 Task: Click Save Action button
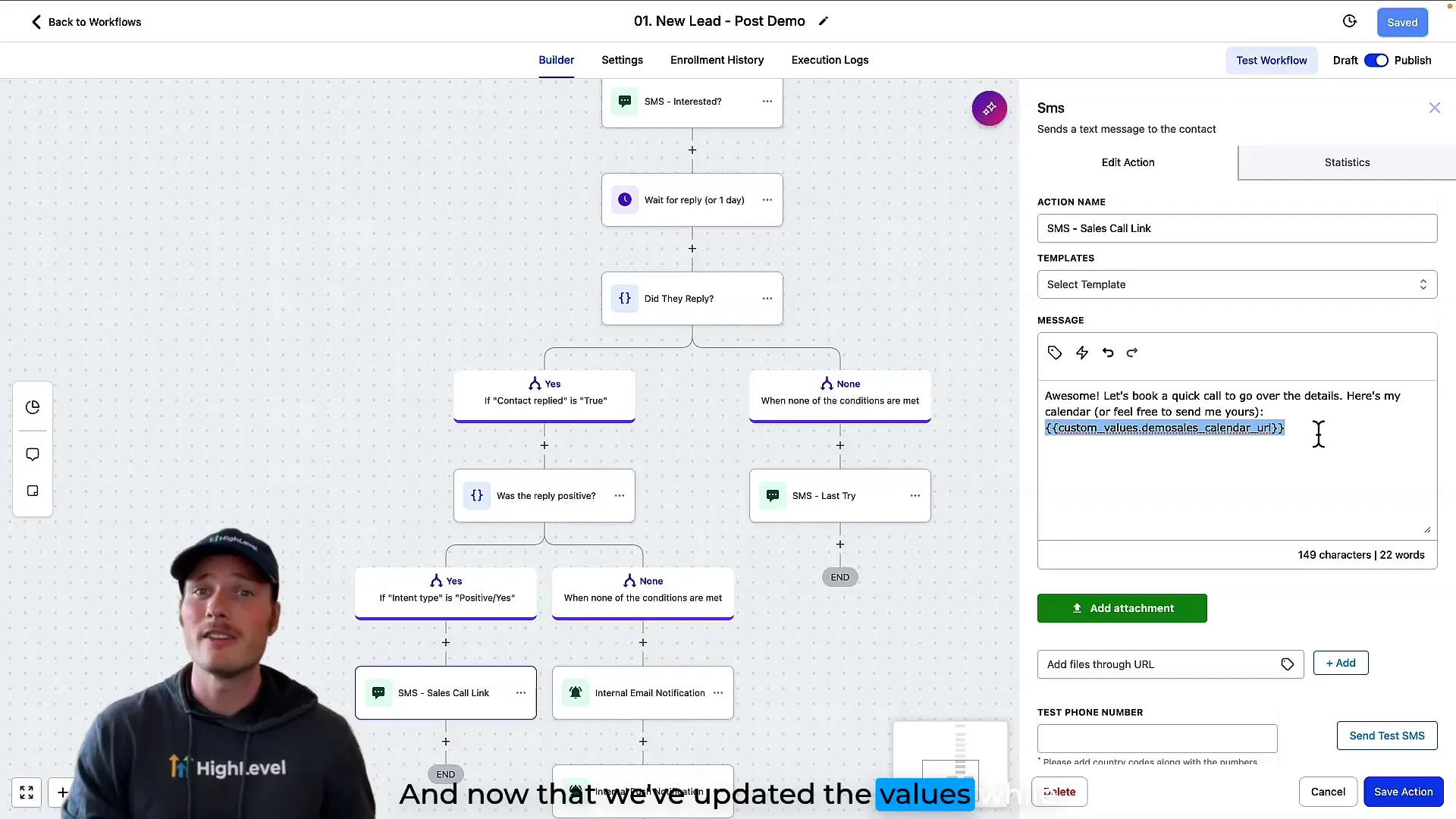pos(1403,792)
